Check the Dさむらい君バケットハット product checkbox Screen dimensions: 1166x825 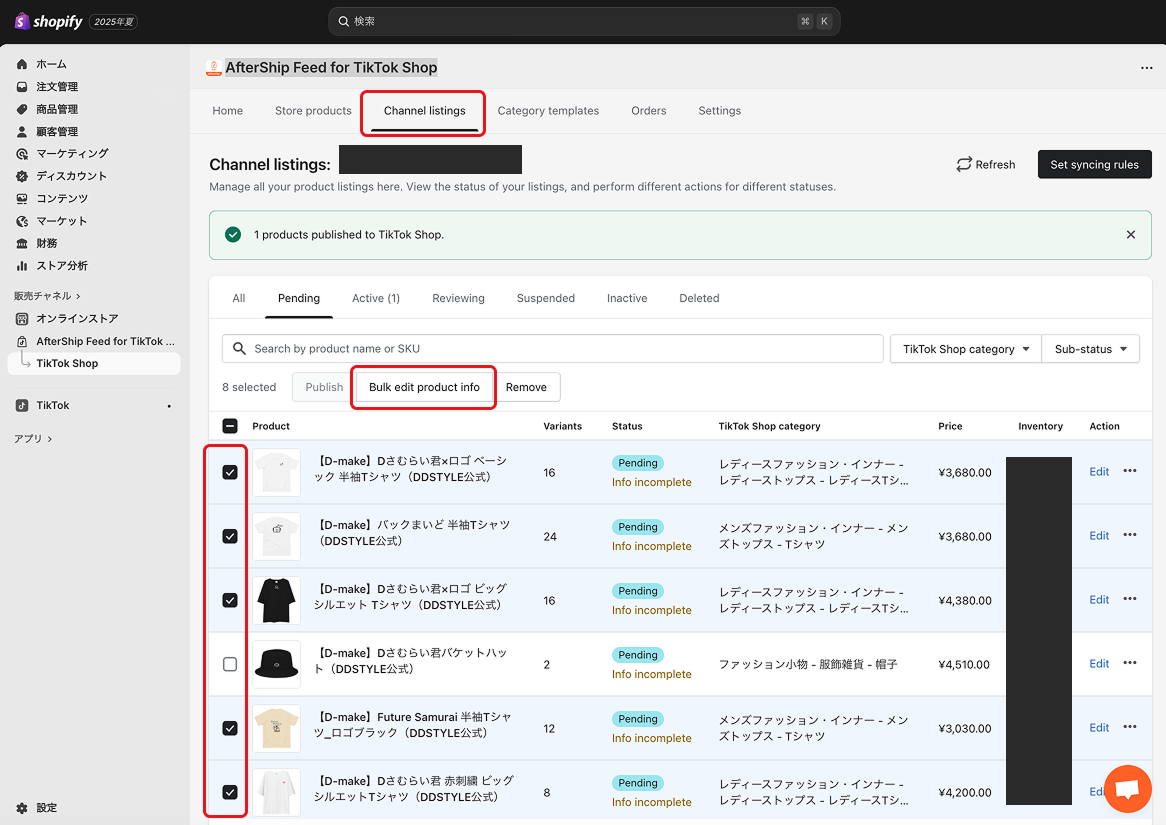(x=230, y=664)
